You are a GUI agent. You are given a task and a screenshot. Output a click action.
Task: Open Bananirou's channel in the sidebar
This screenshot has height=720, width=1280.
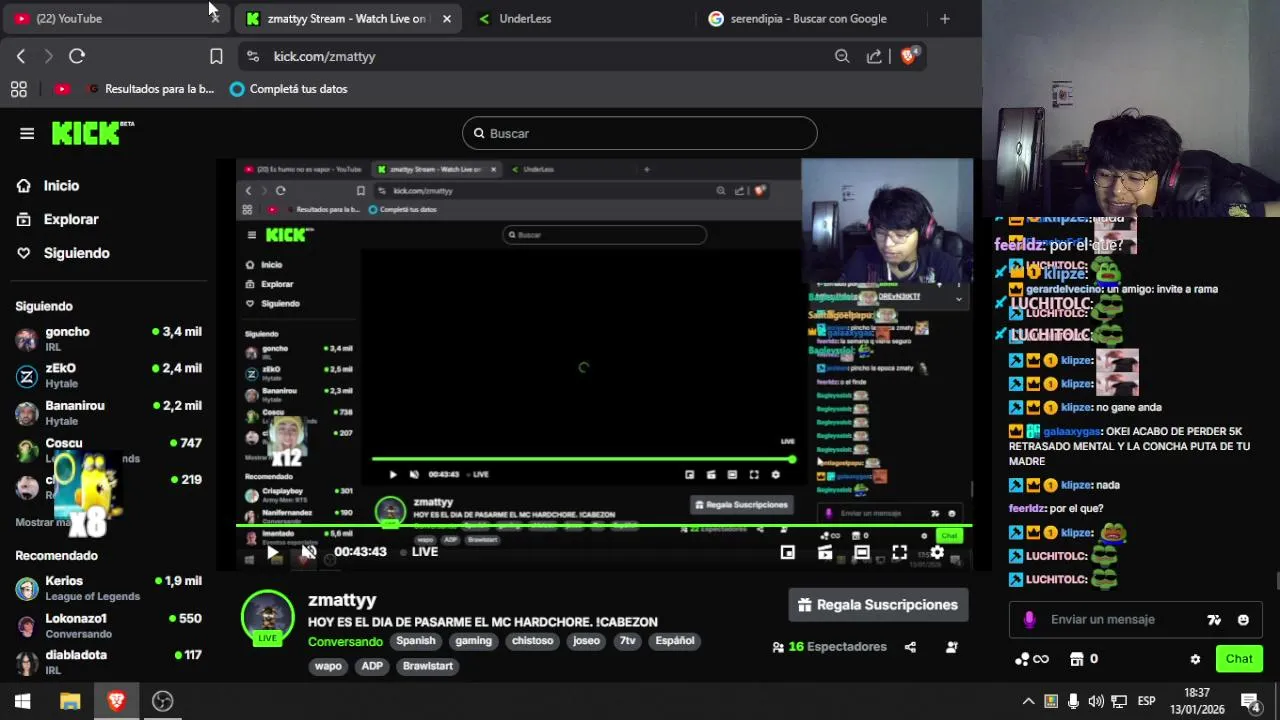pos(108,412)
